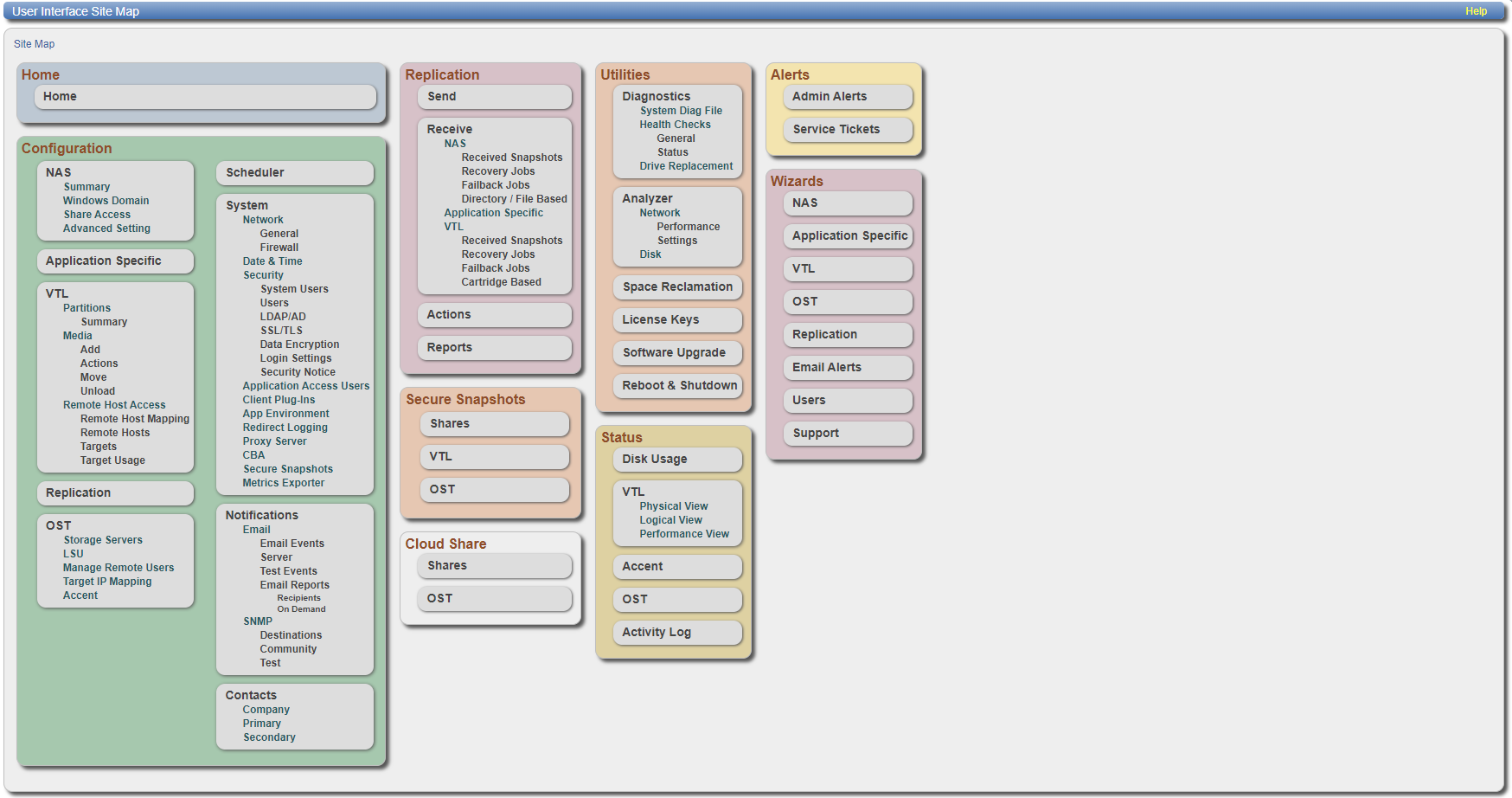Open Date & Time settings
The width and height of the screenshot is (1512, 798).
(x=272, y=261)
